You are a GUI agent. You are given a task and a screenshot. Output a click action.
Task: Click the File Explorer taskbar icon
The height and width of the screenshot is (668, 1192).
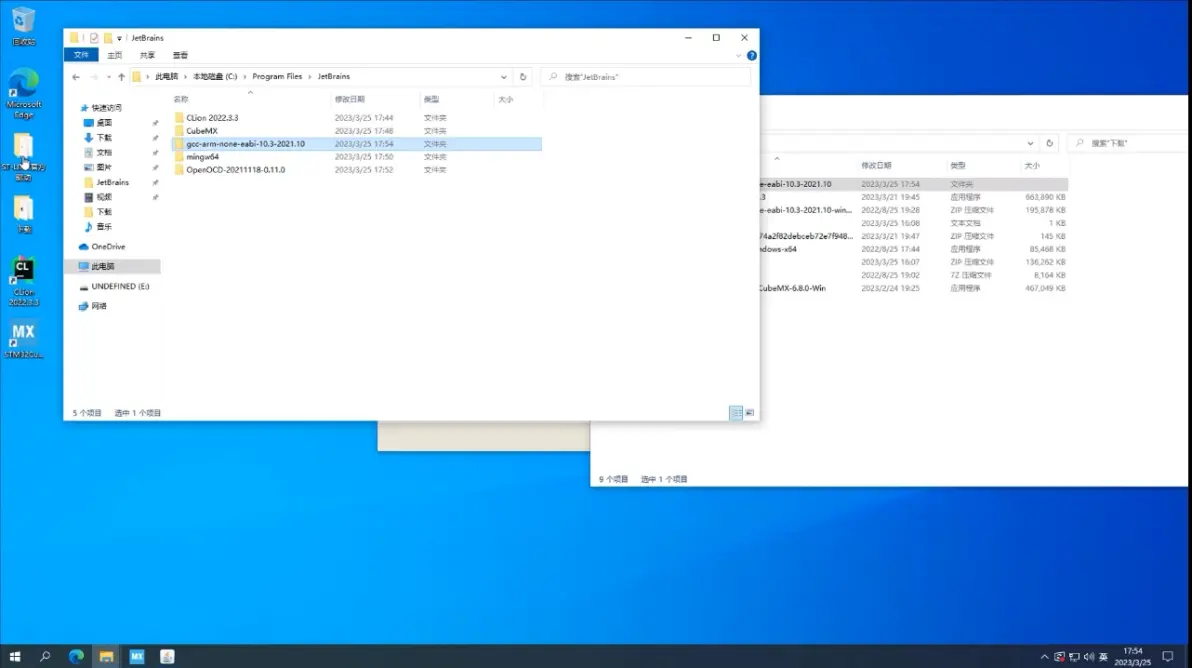pos(106,656)
